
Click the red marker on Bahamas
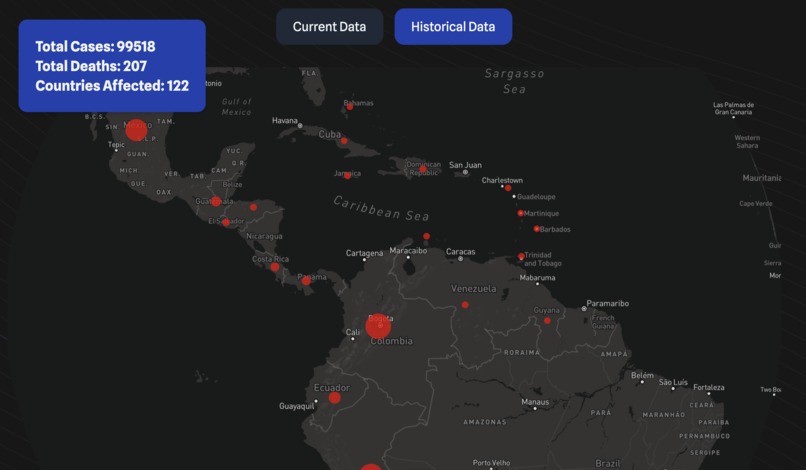tap(350, 107)
